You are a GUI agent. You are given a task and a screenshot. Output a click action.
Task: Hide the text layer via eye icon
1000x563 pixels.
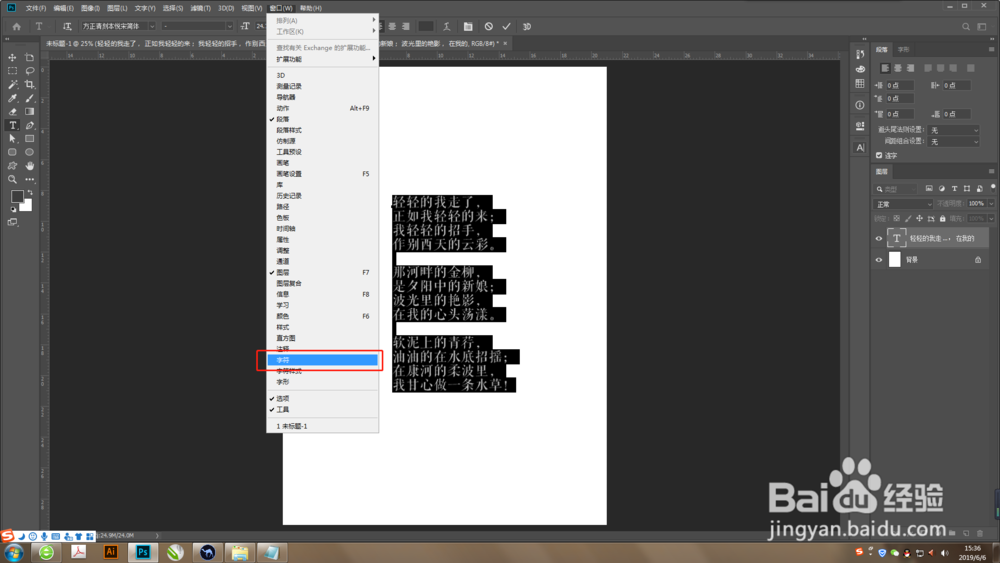[879, 238]
